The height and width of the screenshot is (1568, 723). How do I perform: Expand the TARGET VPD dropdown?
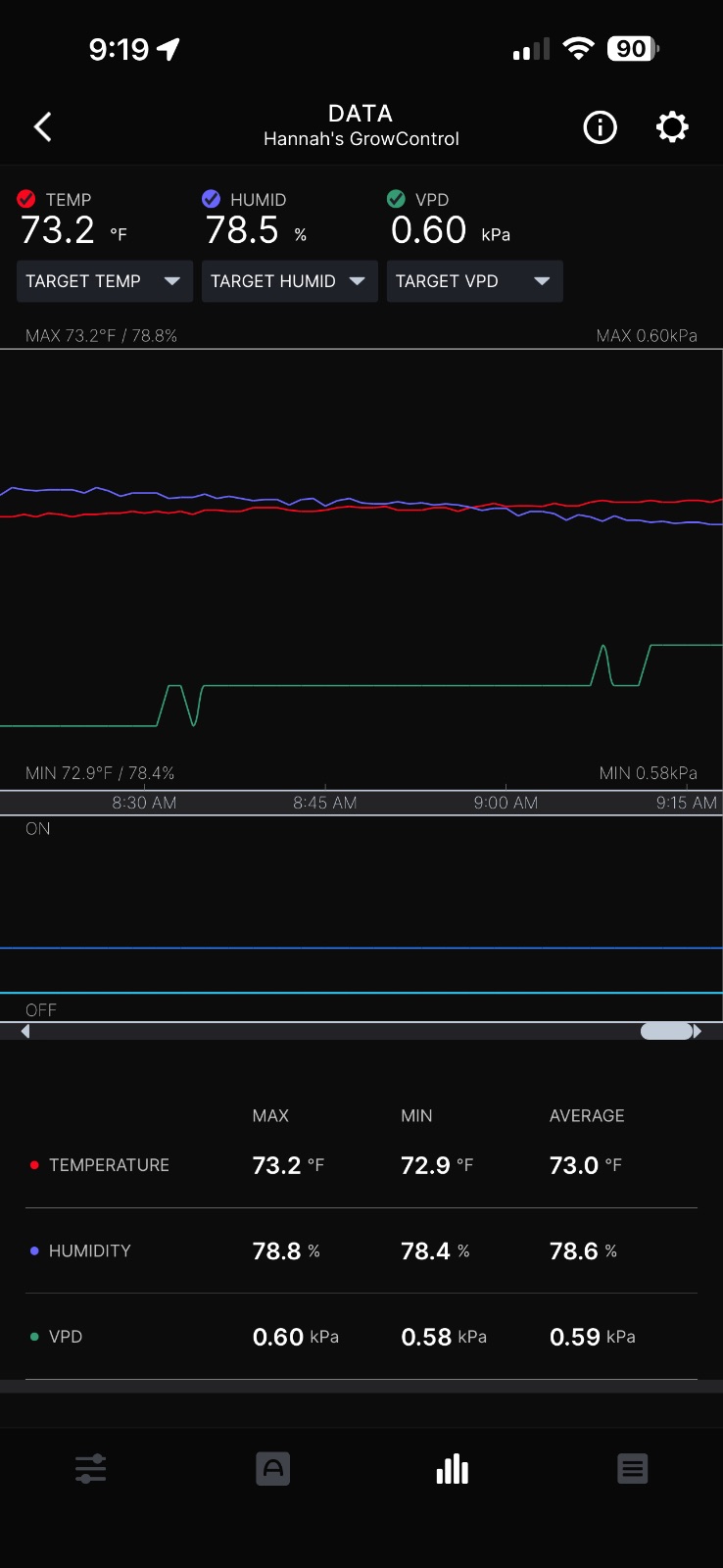tap(474, 281)
